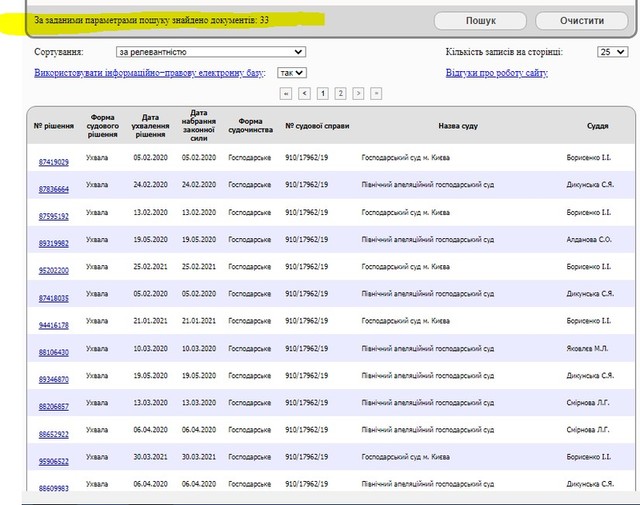The image size is (640, 505).
Task: Click date 30.03.2021 in ухвалення column
Action: tap(150, 457)
